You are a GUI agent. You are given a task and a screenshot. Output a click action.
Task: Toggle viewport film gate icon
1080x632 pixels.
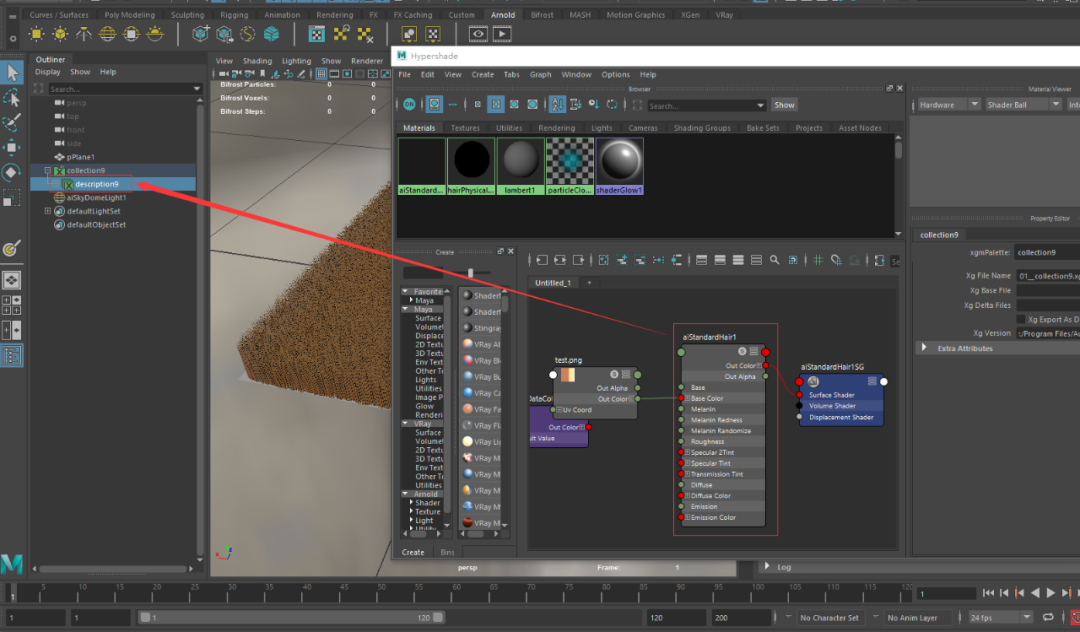[x=334, y=74]
